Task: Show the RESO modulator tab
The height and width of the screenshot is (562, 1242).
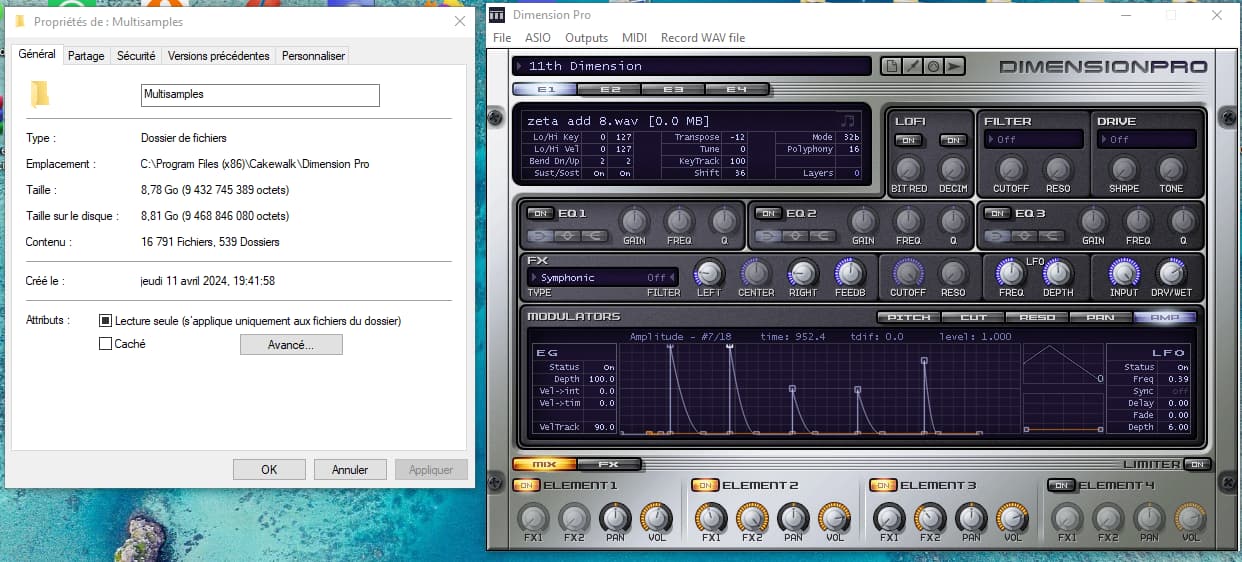Action: tap(1037, 317)
